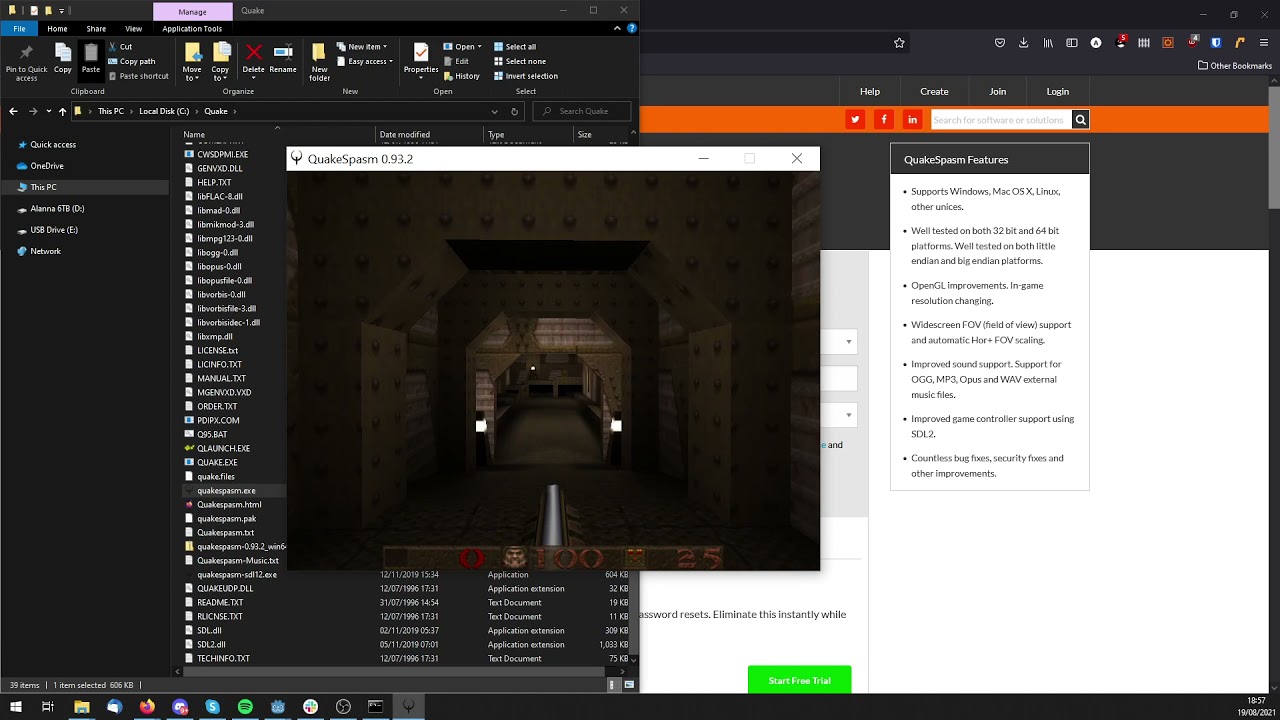Click Select none in ribbon
The image size is (1280, 720).
tap(518, 61)
